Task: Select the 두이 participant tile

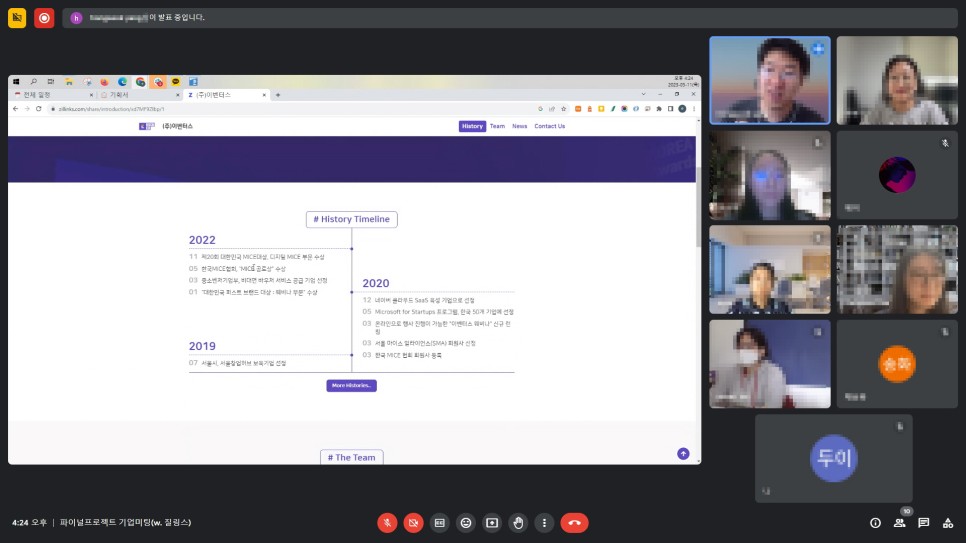Action: [833, 458]
